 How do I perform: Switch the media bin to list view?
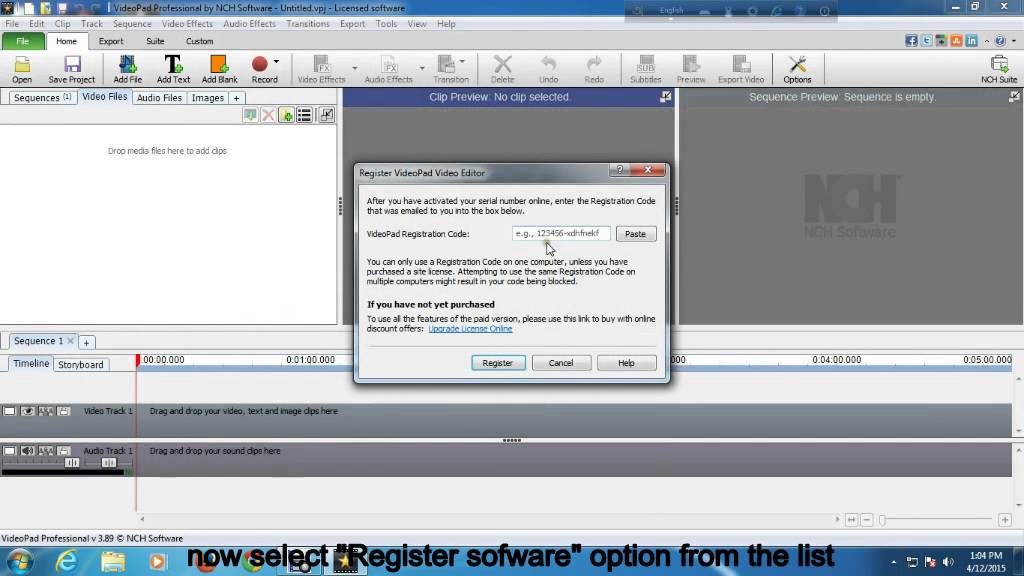(304, 116)
